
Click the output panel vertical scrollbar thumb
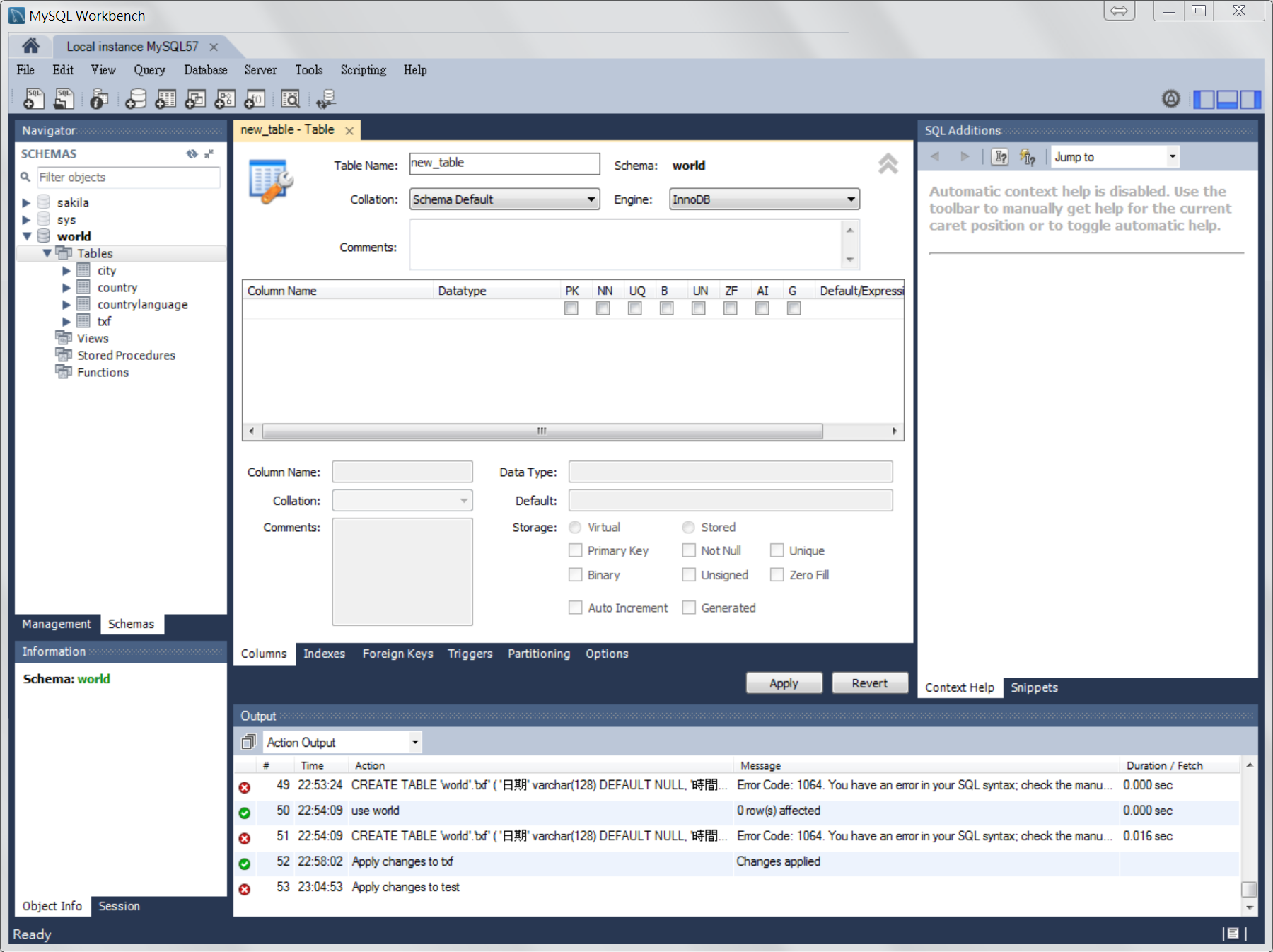point(1250,889)
